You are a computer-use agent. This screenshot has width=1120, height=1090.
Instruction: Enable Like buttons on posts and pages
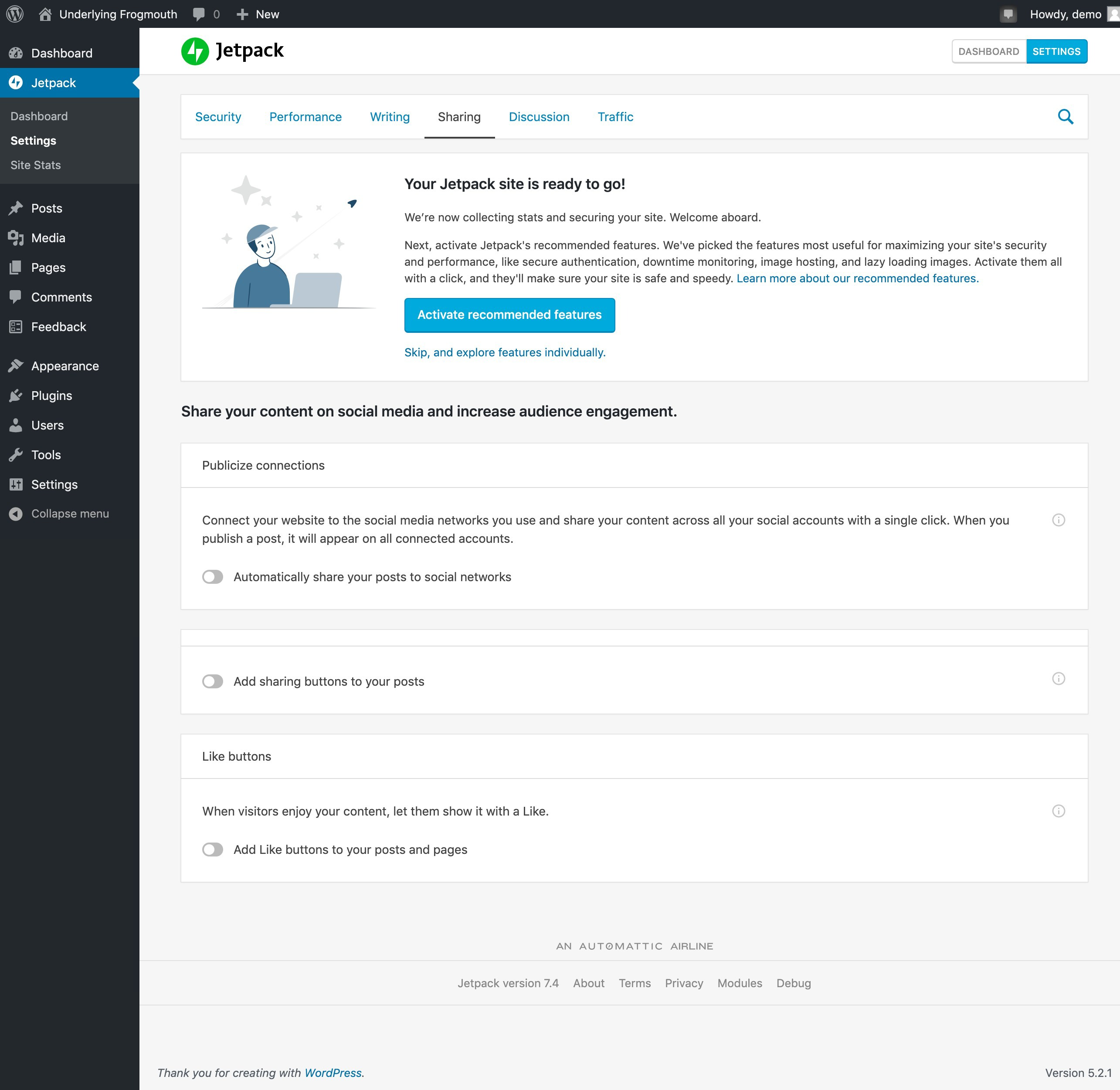(x=212, y=850)
